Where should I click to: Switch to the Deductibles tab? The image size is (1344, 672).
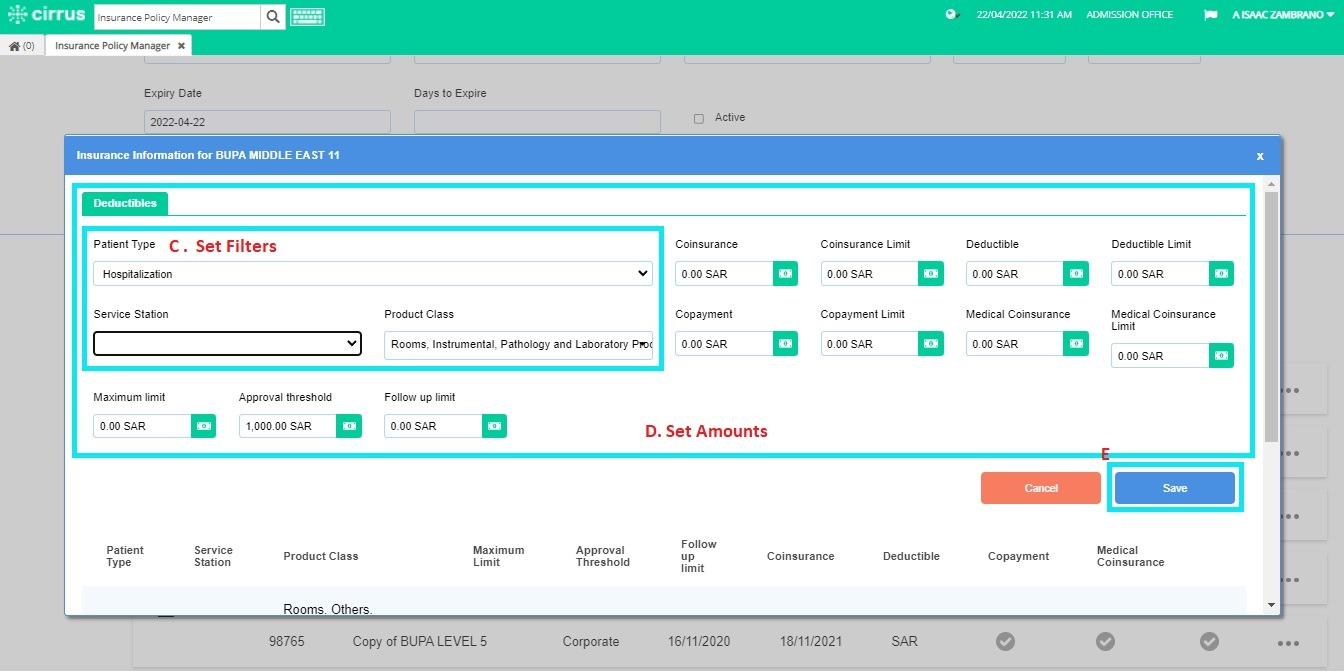pos(124,202)
